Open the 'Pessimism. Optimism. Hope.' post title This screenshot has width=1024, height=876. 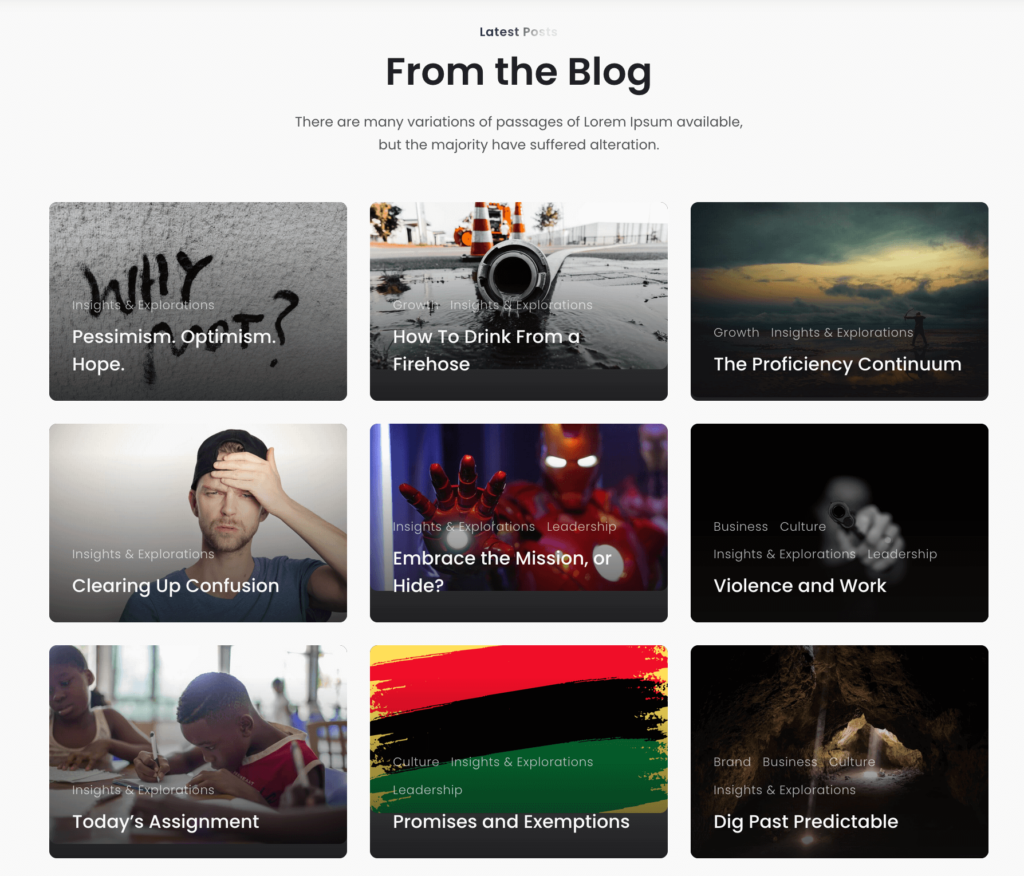pyautogui.click(x=174, y=350)
